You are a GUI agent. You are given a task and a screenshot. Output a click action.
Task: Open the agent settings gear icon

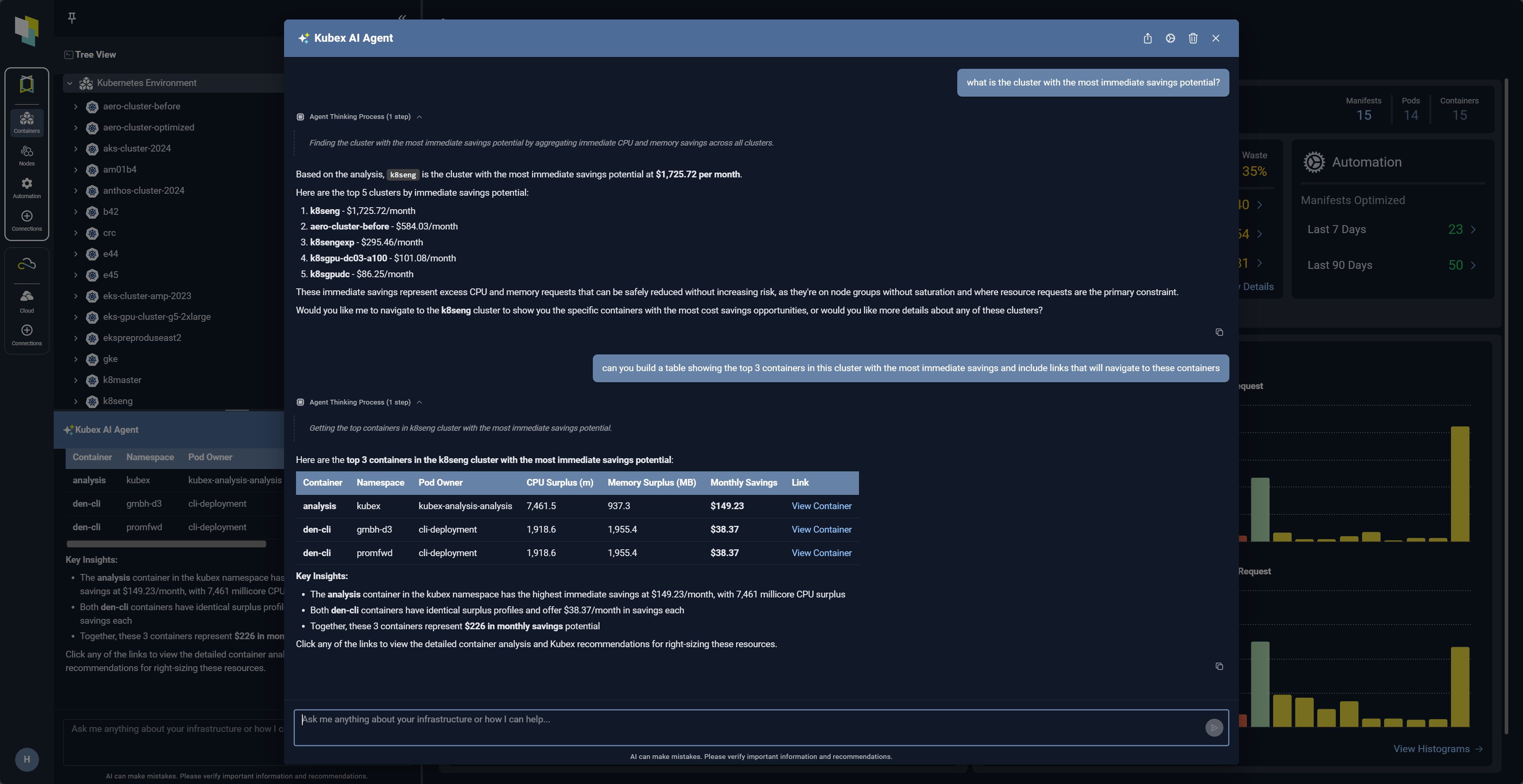coord(1170,39)
